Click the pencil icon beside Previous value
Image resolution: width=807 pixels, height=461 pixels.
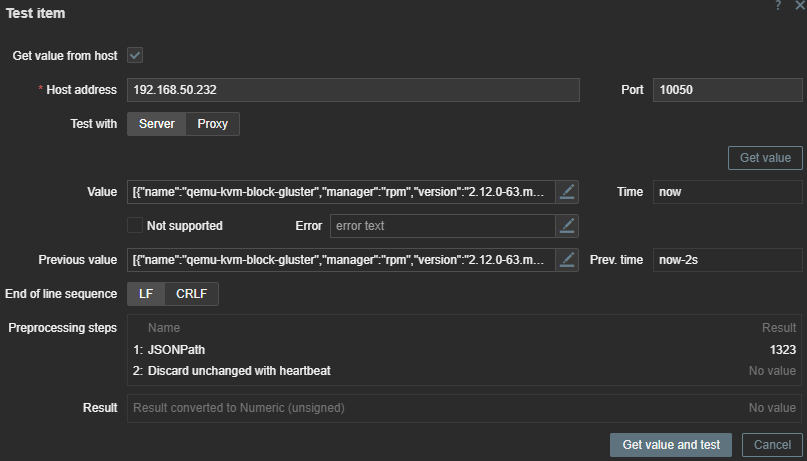(567, 260)
